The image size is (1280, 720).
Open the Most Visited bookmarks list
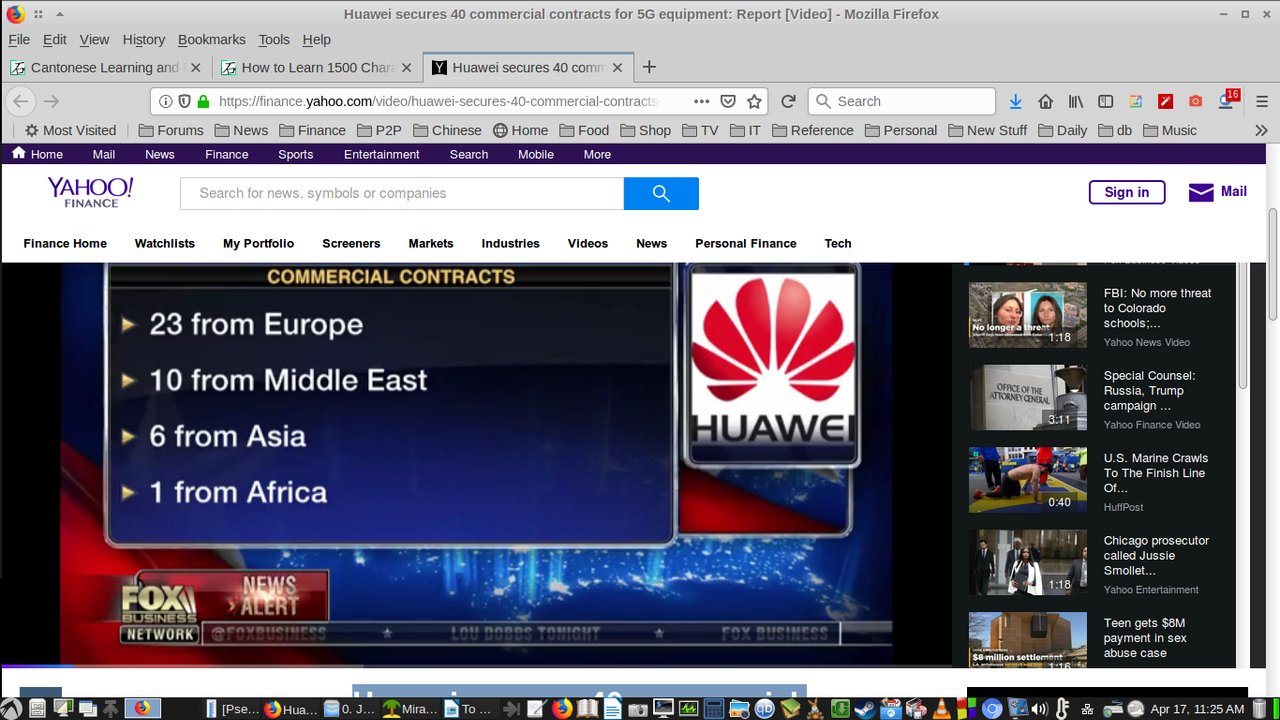70,130
